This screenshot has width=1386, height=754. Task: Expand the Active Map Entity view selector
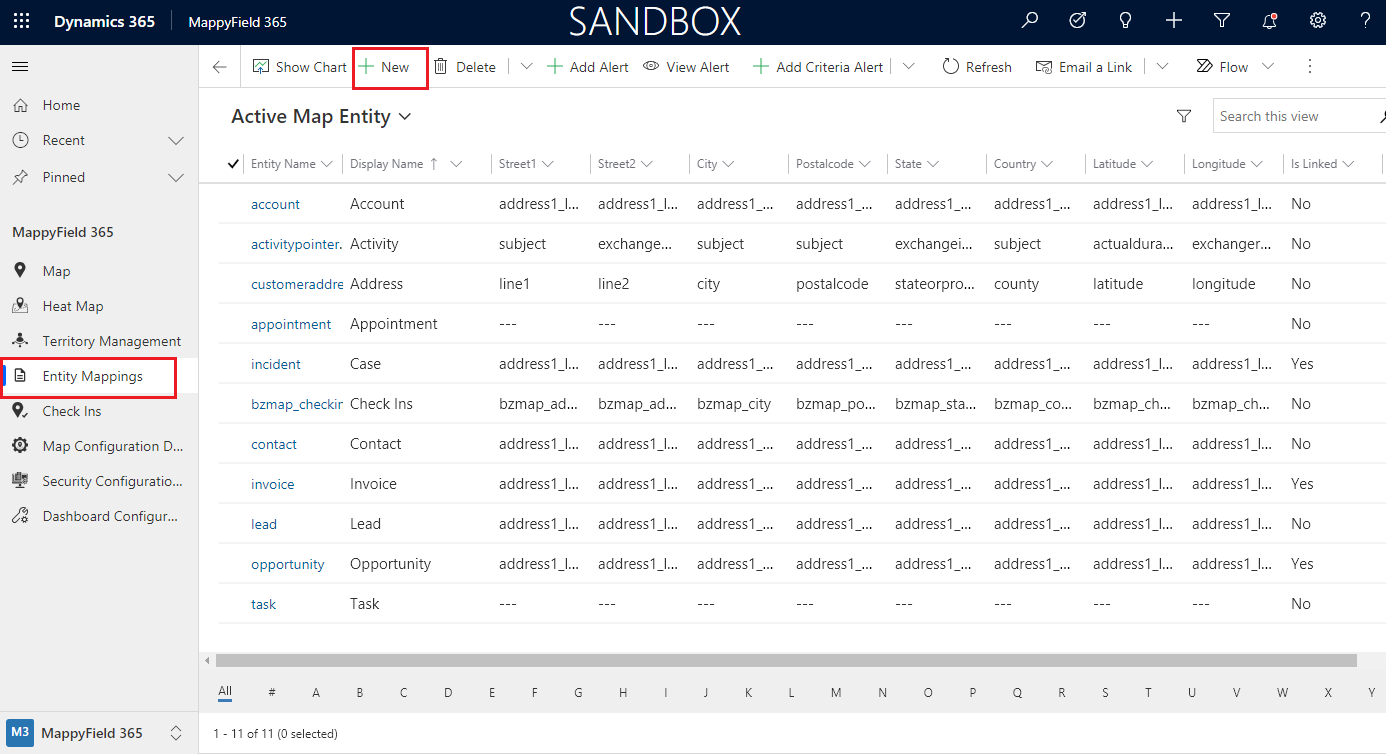(x=405, y=117)
